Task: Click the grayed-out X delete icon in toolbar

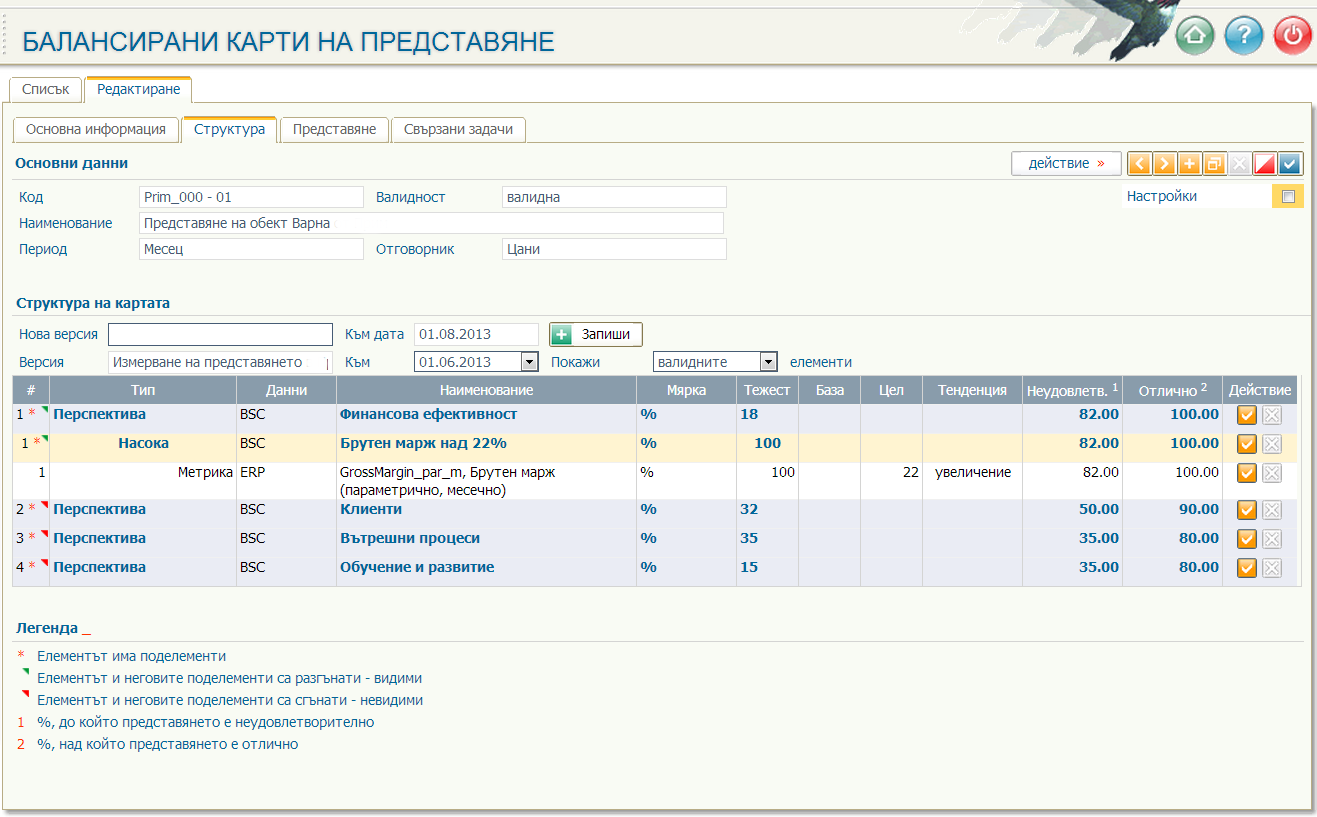Action: (1240, 164)
